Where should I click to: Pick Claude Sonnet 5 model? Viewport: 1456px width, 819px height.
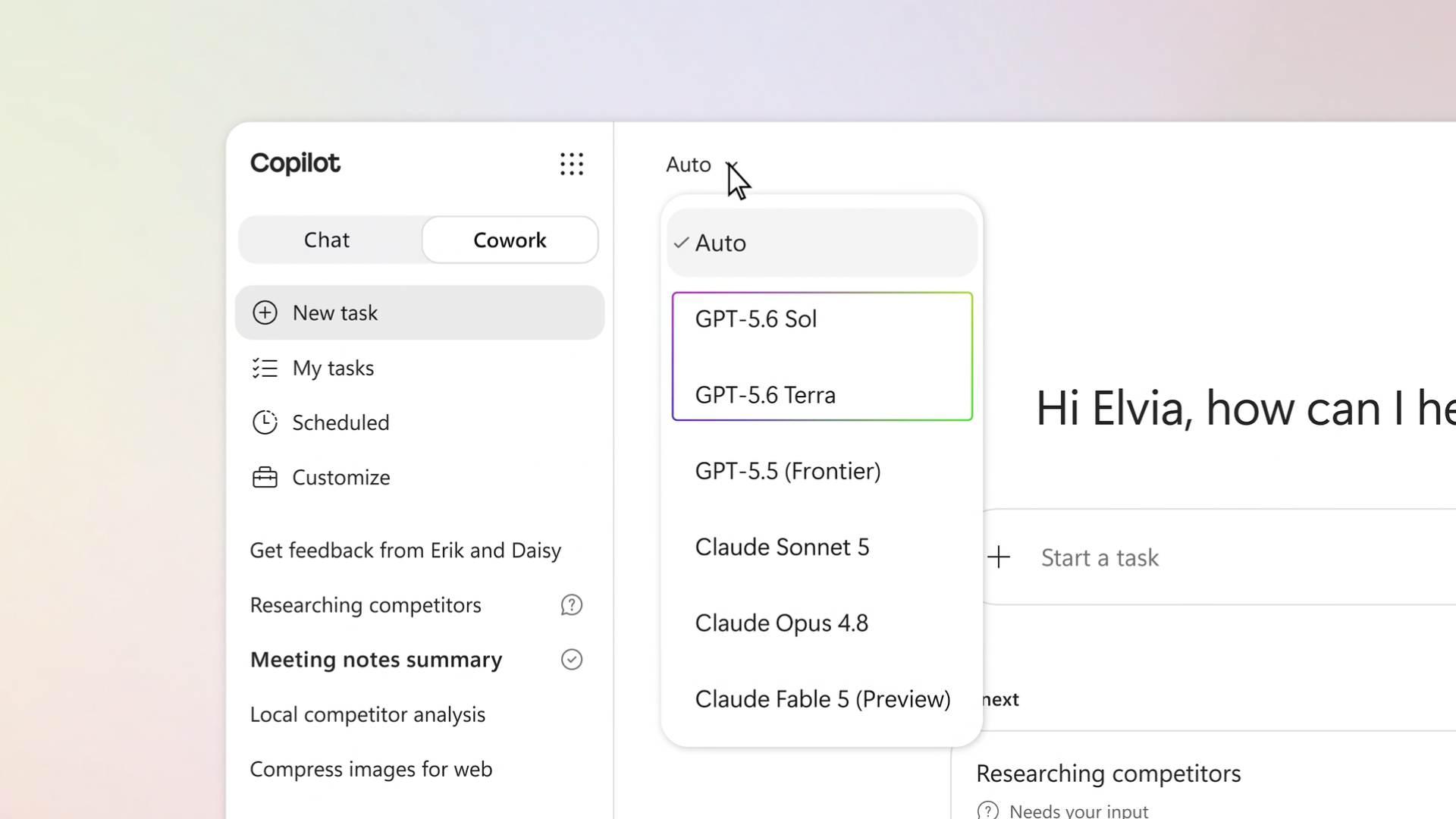[822, 547]
